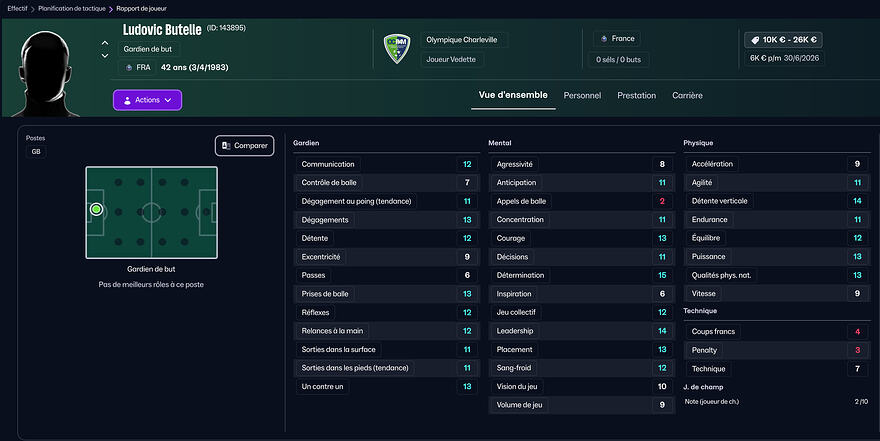Open the Prestation tab
Image resolution: width=880 pixels, height=441 pixels.
point(636,96)
